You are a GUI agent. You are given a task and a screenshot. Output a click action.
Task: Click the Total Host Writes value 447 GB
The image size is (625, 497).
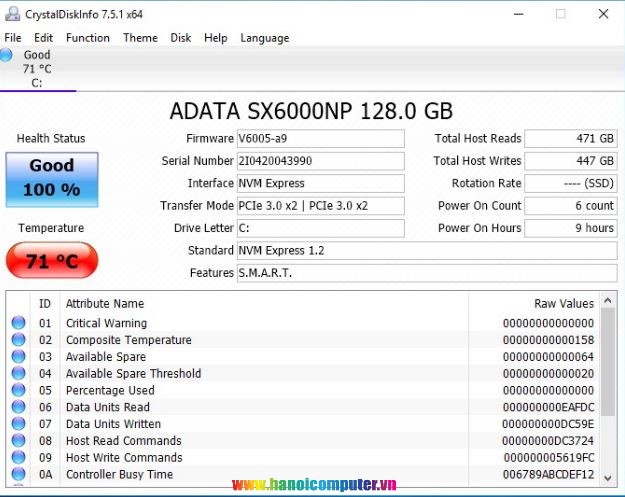(x=571, y=161)
